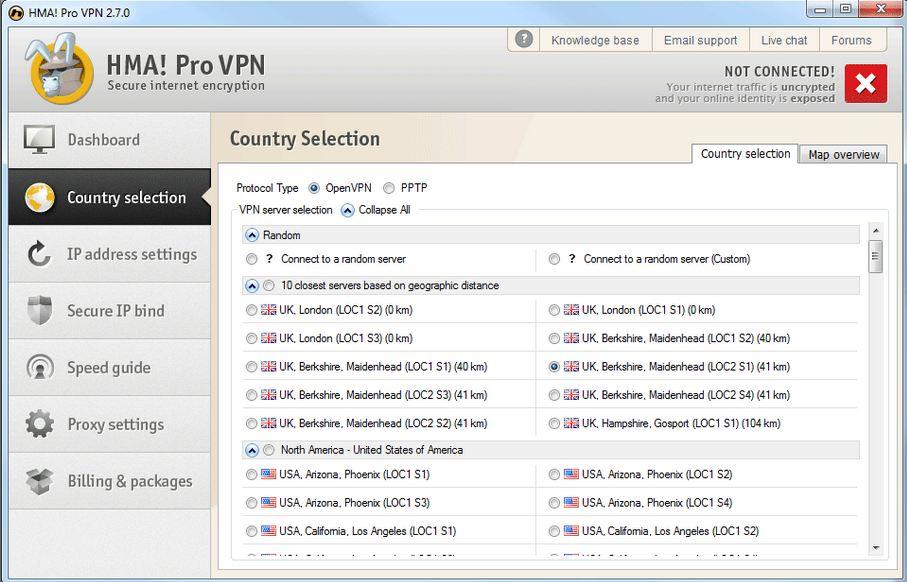Switch to the Map overview tab
This screenshot has width=907, height=582.
843,154
